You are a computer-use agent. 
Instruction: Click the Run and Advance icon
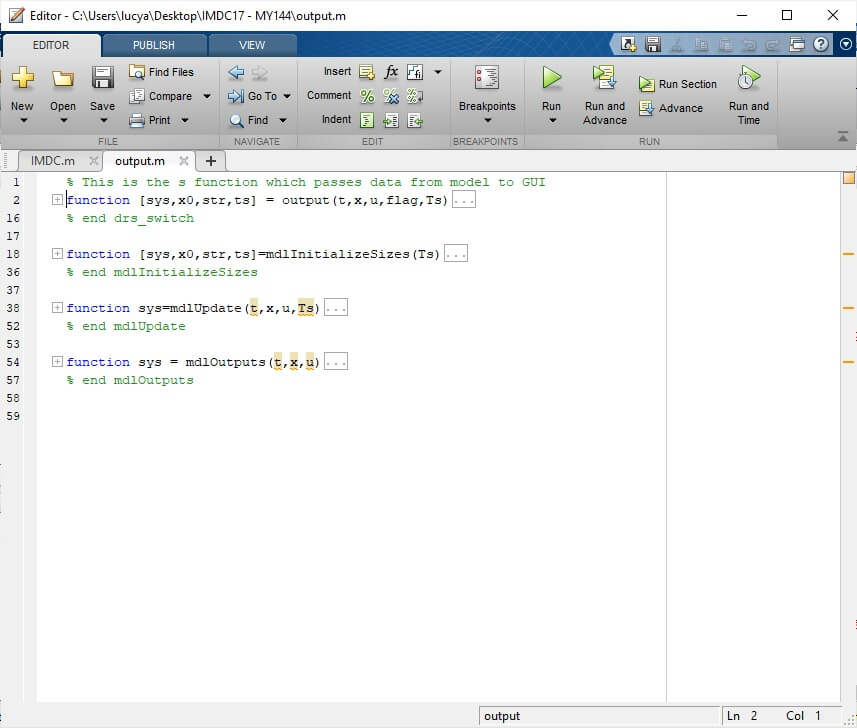tap(604, 77)
